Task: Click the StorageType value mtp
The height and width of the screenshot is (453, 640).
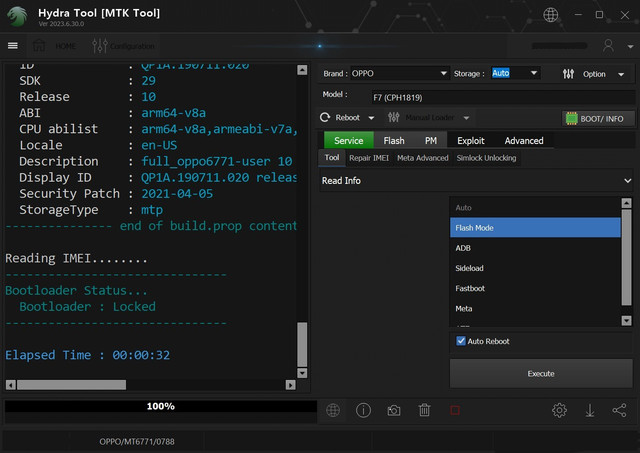Action: 152,210
